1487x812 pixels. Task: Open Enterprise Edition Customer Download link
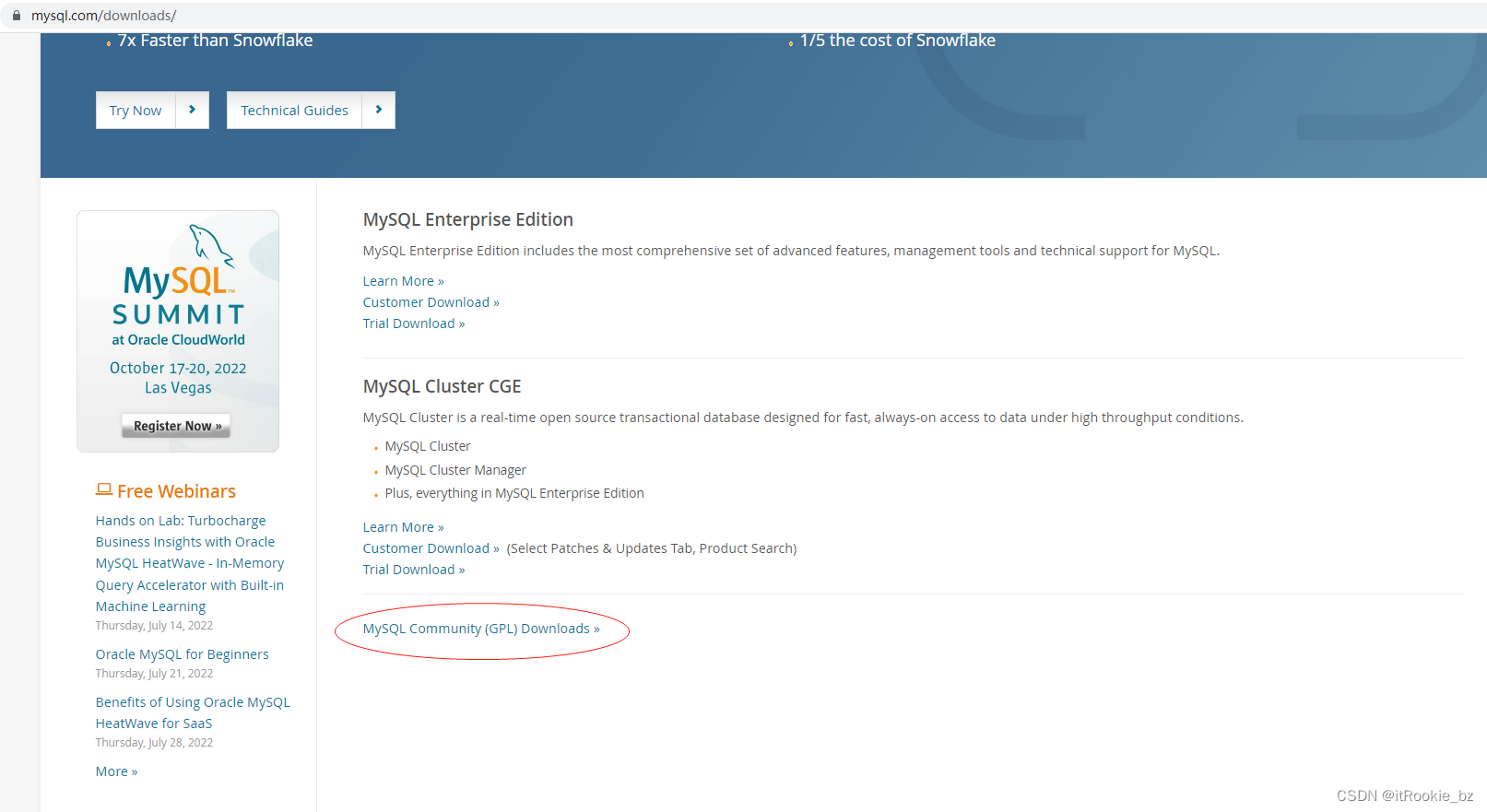(431, 302)
